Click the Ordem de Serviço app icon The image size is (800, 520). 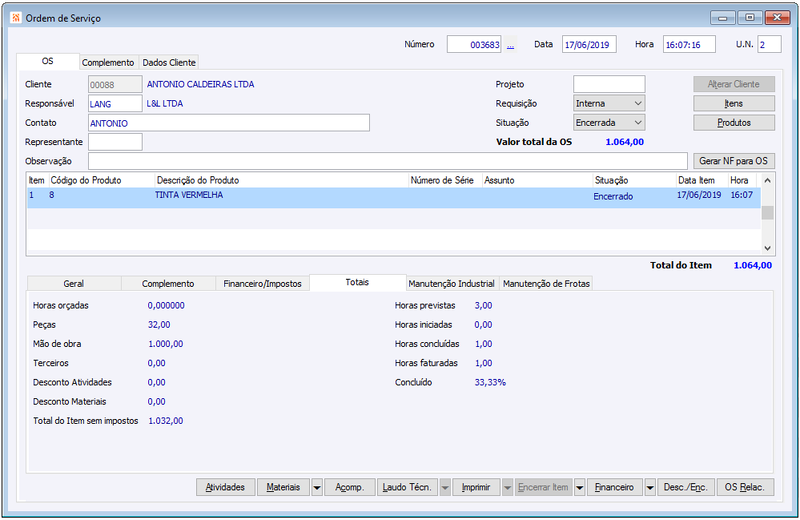coord(16,18)
